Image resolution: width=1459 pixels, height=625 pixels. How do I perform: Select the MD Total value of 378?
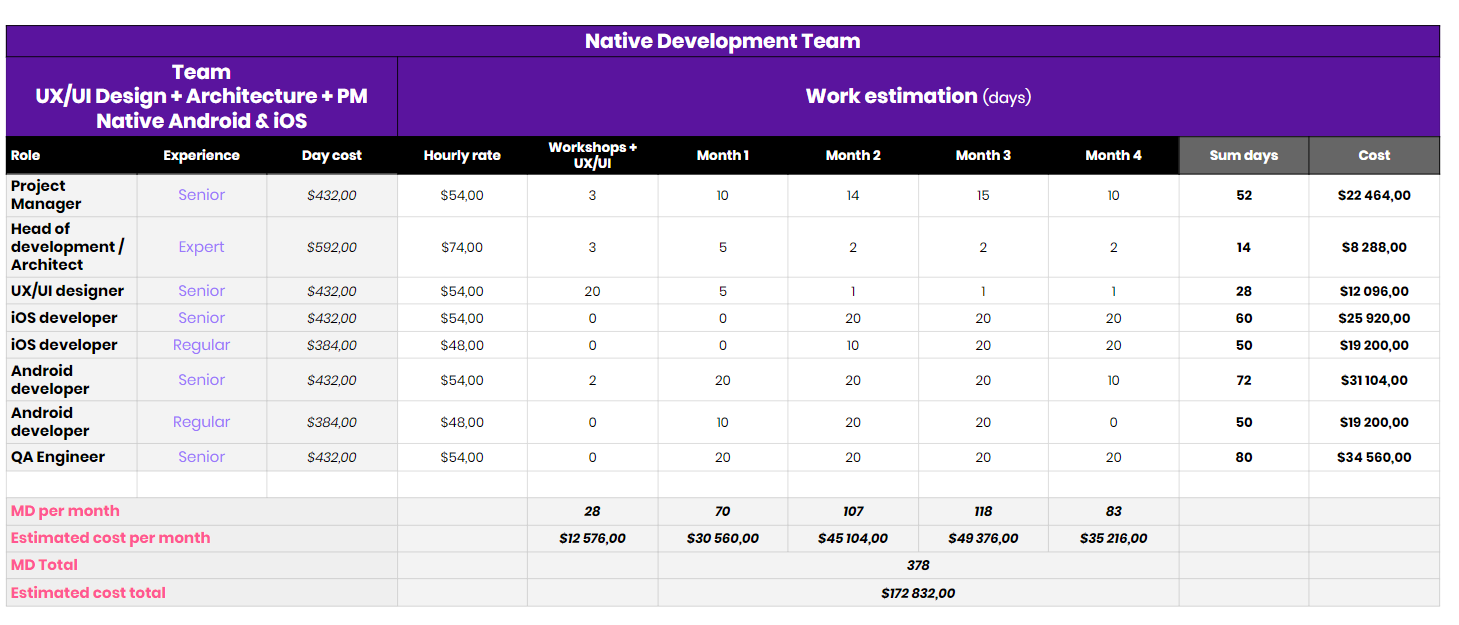click(x=917, y=565)
